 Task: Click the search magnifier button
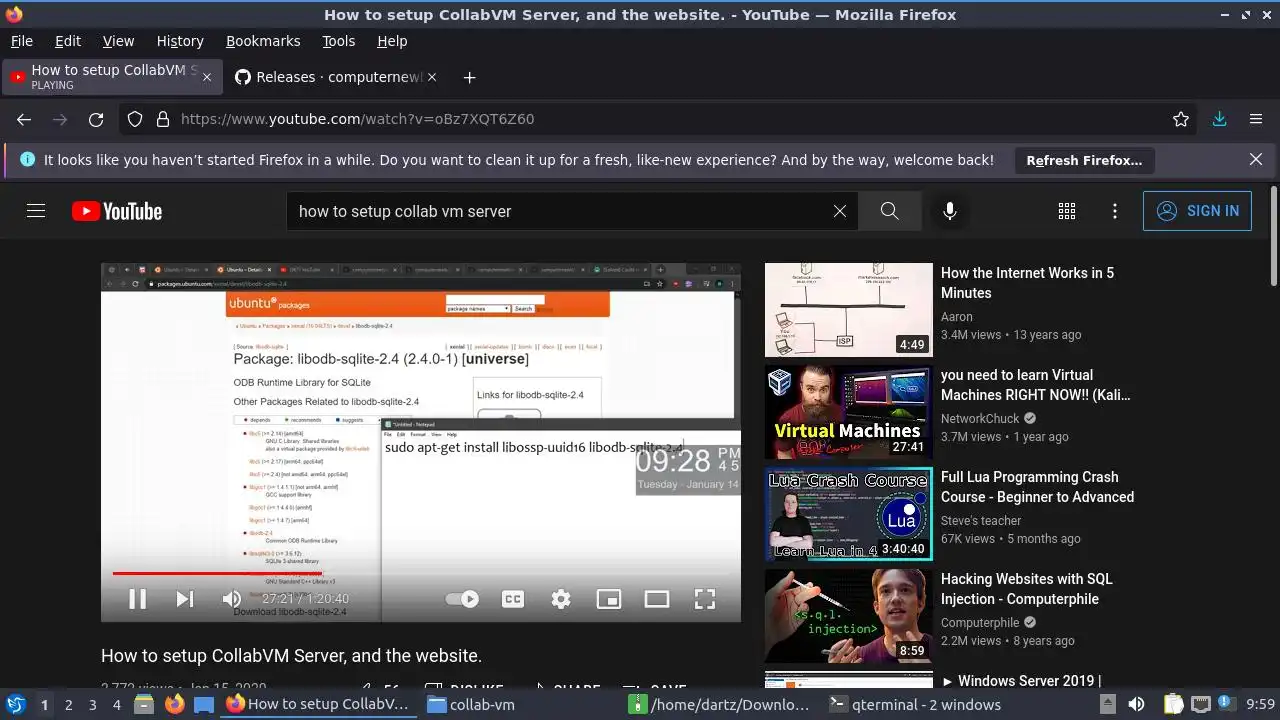(889, 211)
